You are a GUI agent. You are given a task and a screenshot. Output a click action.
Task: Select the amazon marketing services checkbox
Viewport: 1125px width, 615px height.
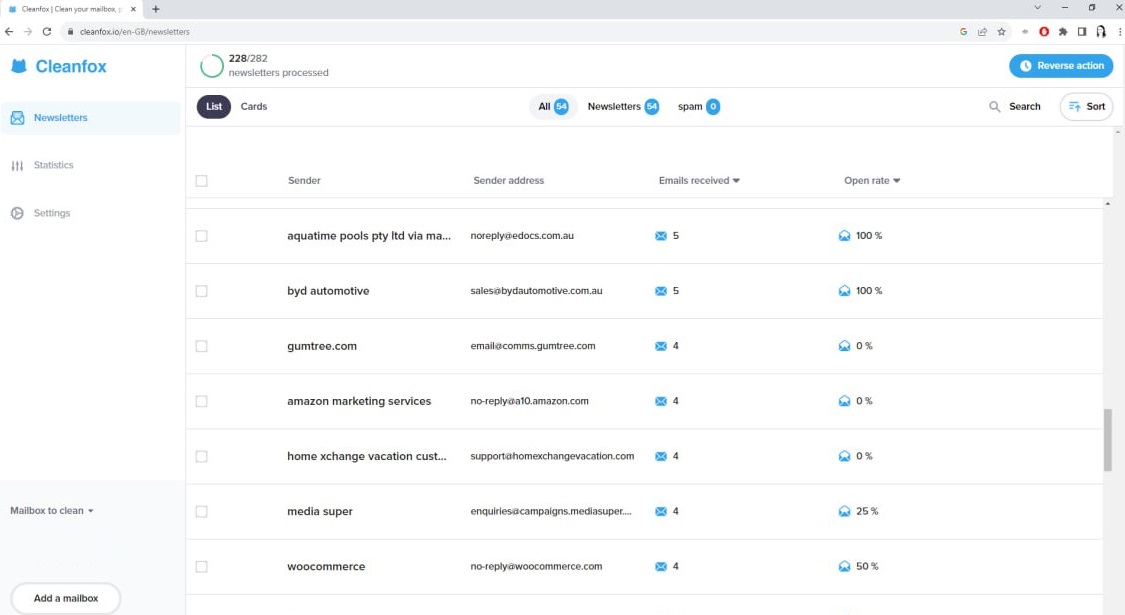[202, 401]
